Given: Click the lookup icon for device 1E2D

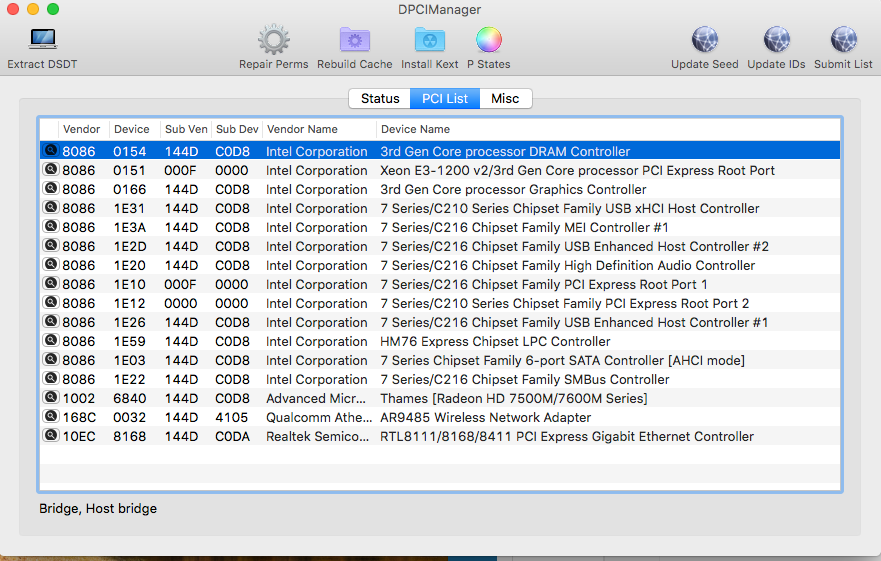Looking at the screenshot, I should coord(51,246).
